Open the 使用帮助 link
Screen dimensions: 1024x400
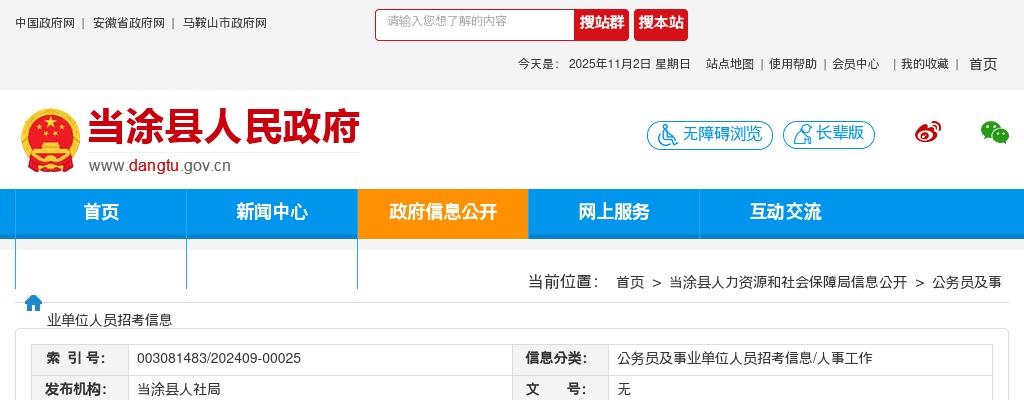point(793,64)
